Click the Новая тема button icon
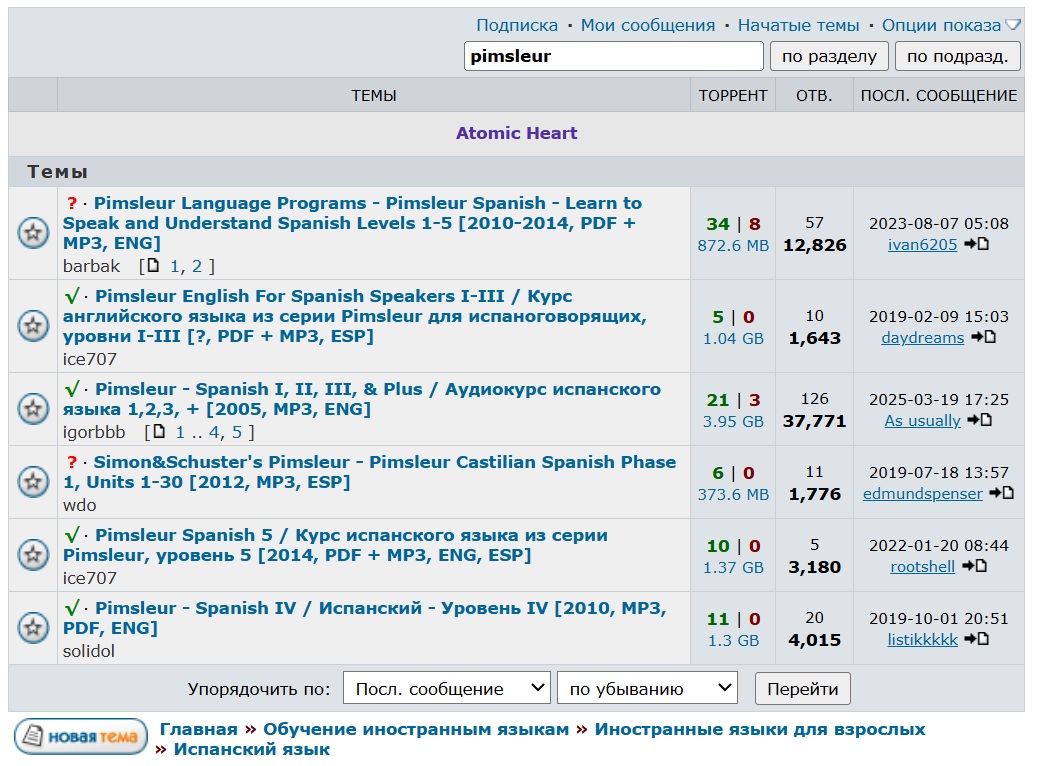Viewport: 1037px width, 766px height. tap(81, 736)
